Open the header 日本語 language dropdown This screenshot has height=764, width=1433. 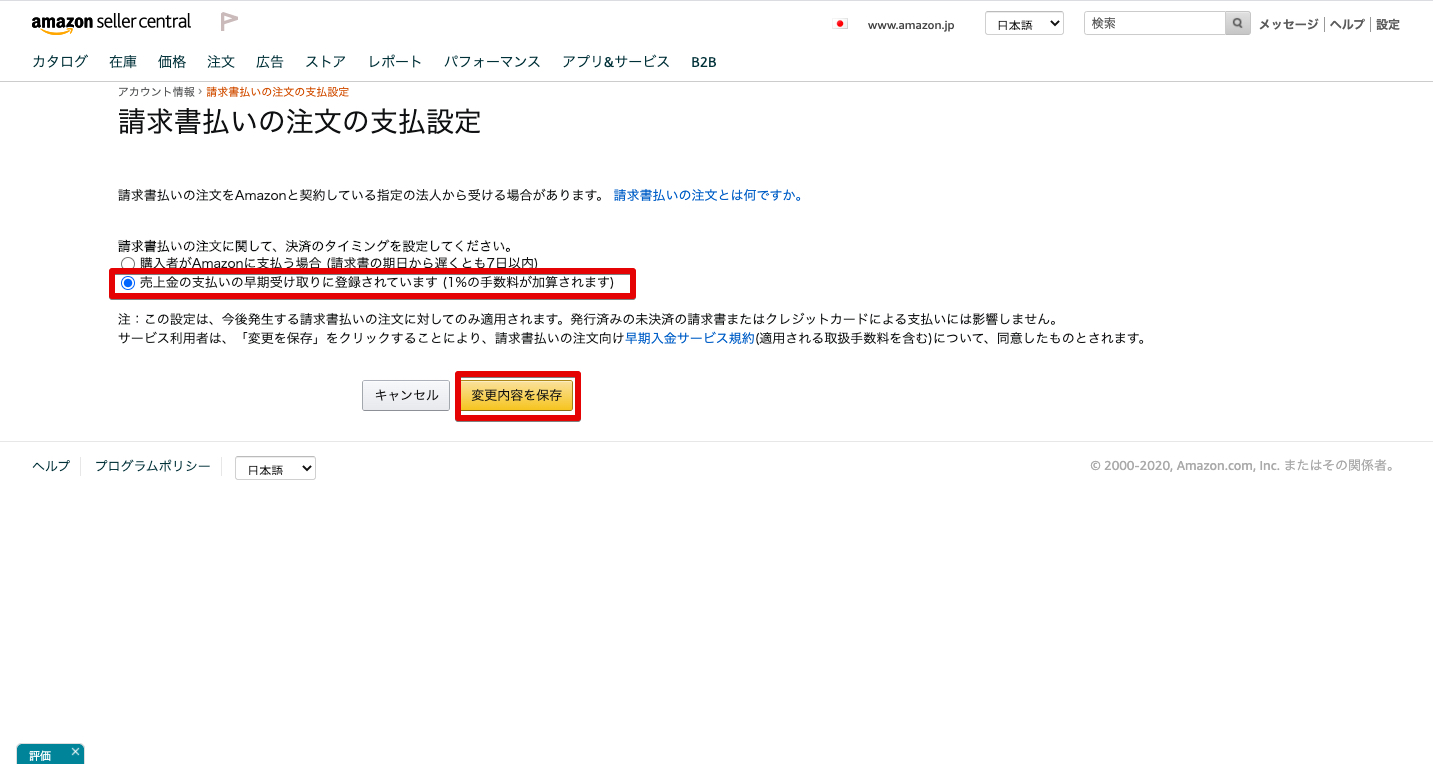[x=1024, y=23]
